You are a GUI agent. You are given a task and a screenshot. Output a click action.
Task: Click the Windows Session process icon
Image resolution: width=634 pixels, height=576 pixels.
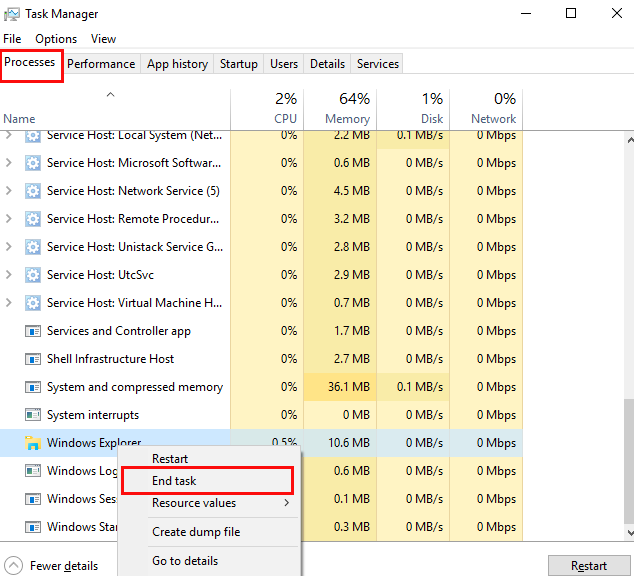click(33, 499)
